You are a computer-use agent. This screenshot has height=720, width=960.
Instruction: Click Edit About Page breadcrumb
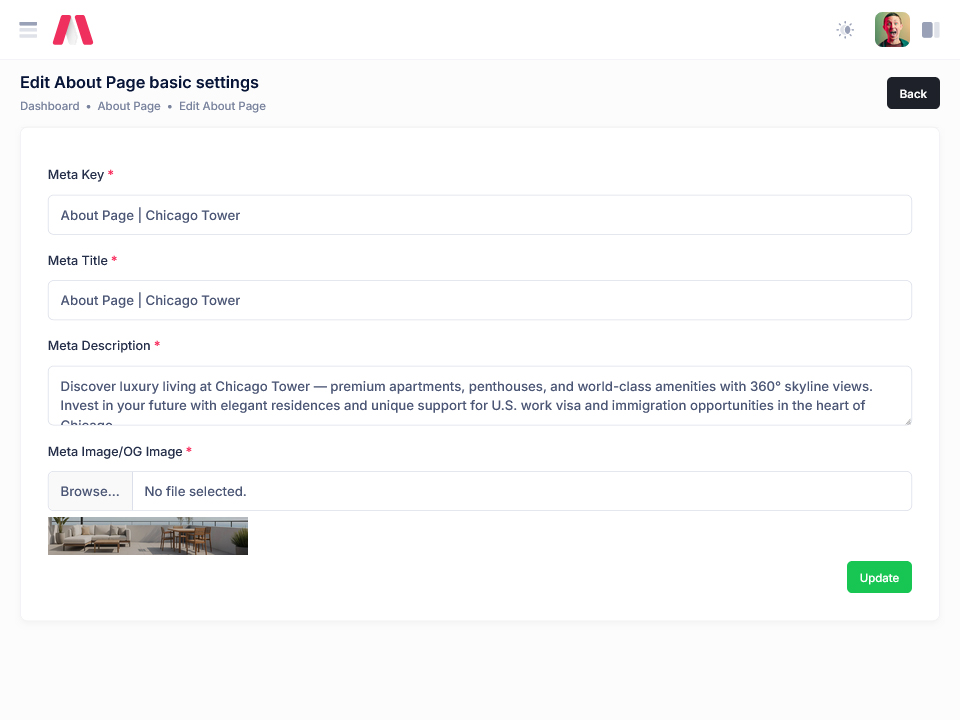coord(222,106)
